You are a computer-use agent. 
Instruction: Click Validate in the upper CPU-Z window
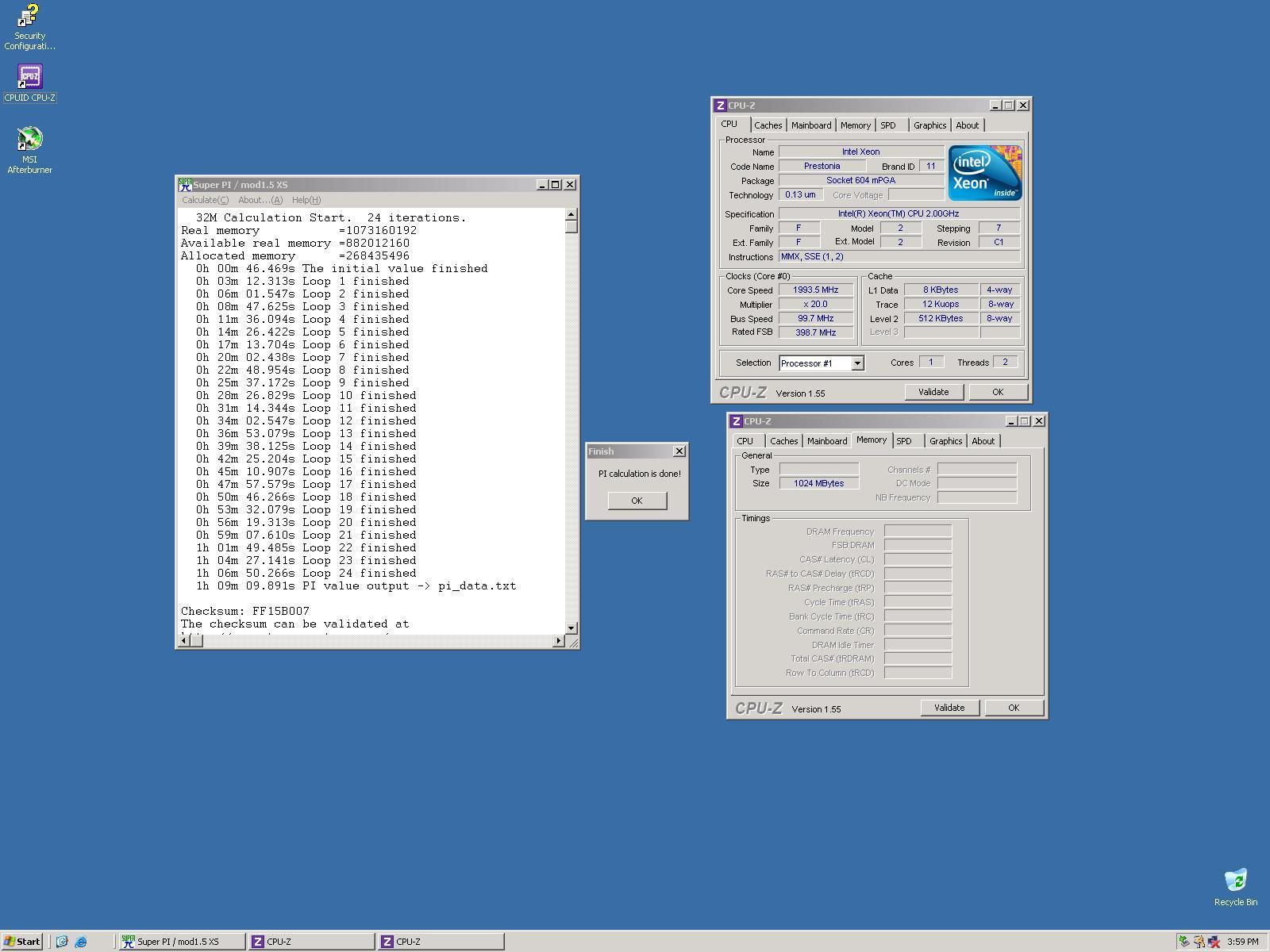pyautogui.click(x=933, y=392)
